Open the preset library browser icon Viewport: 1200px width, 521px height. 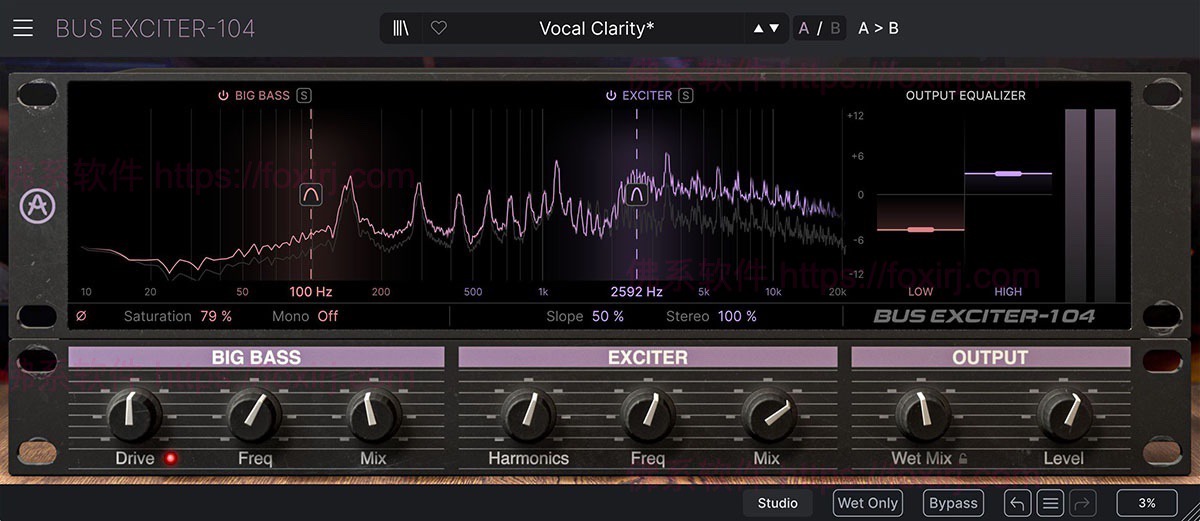pos(401,28)
